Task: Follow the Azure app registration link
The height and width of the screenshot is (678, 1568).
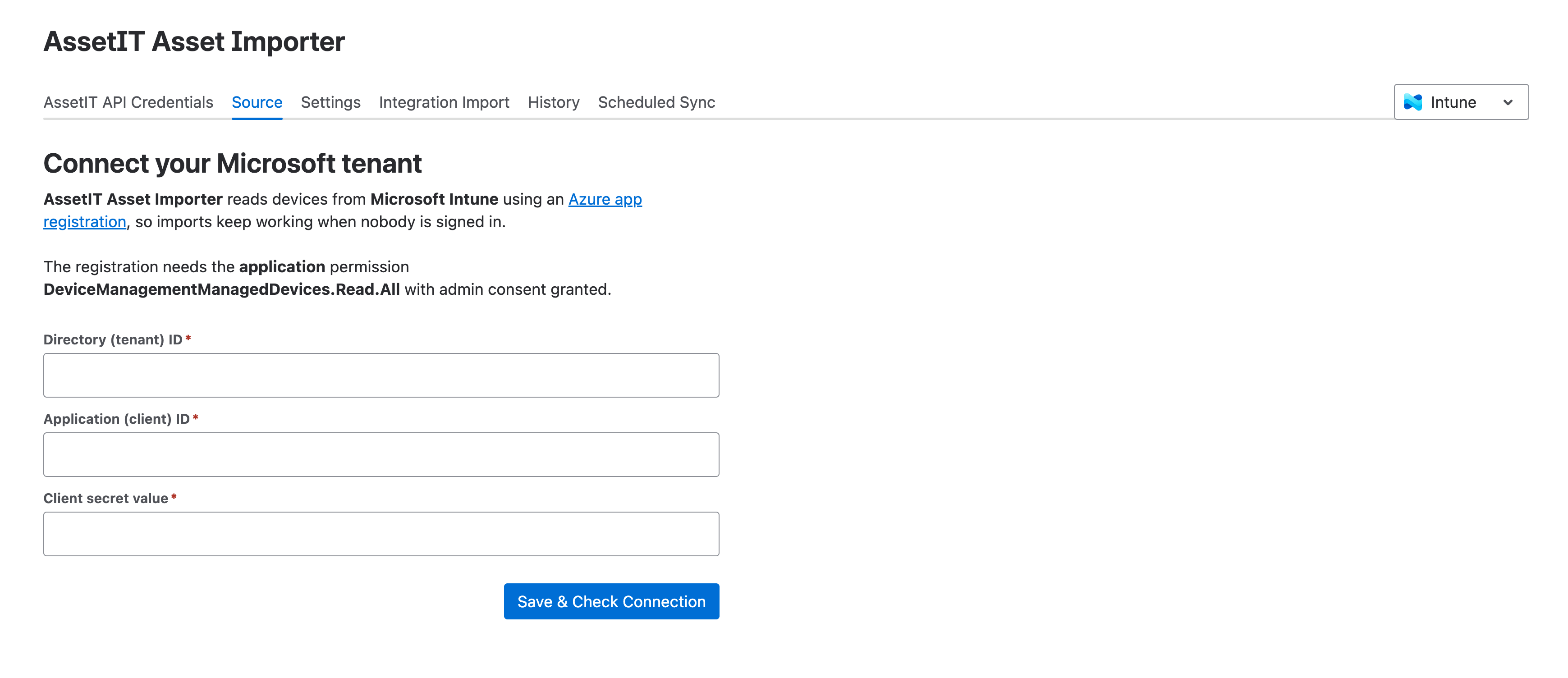Action: pyautogui.click(x=605, y=199)
